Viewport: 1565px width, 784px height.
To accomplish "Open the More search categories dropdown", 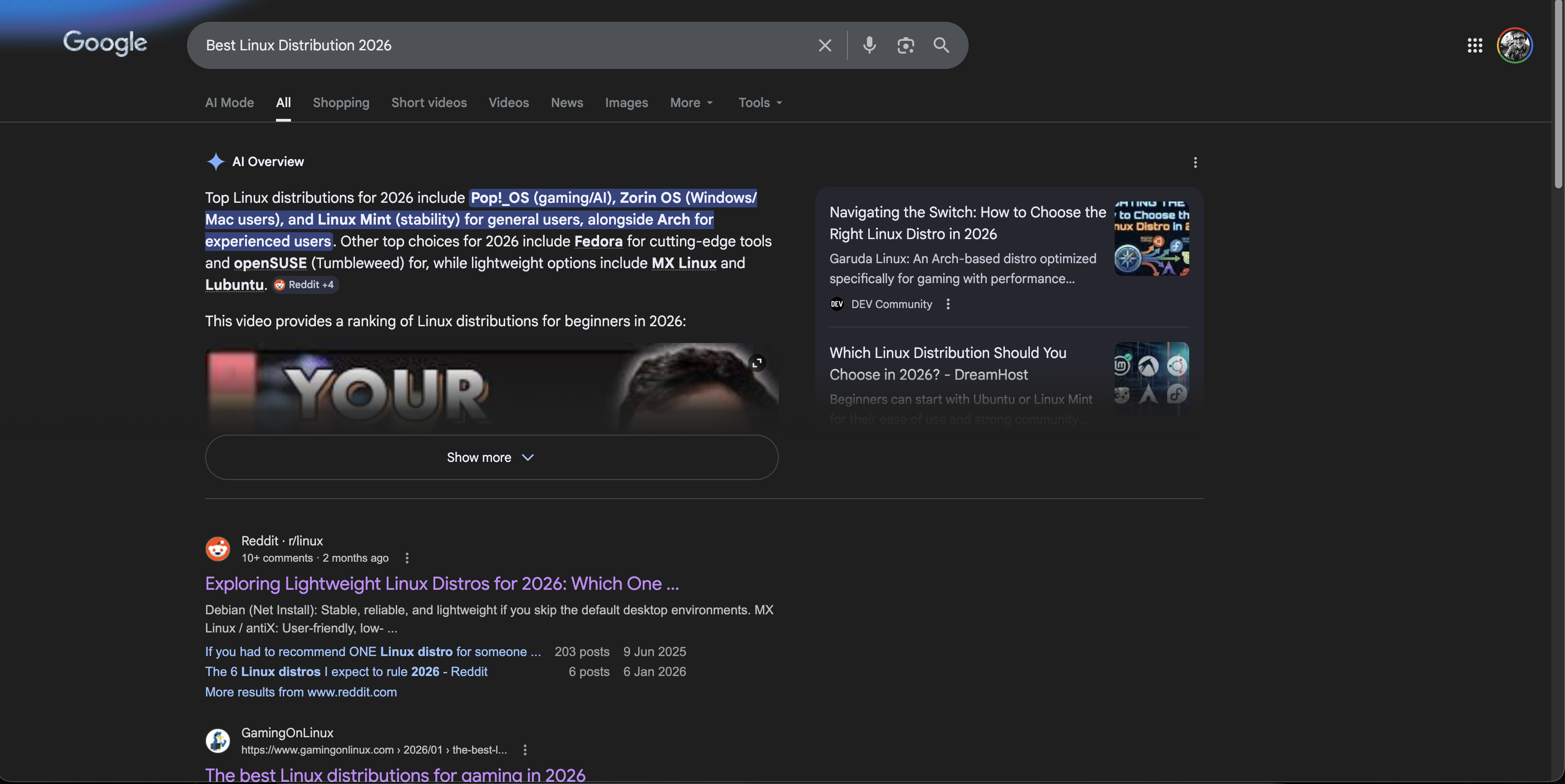I will coord(691,103).
